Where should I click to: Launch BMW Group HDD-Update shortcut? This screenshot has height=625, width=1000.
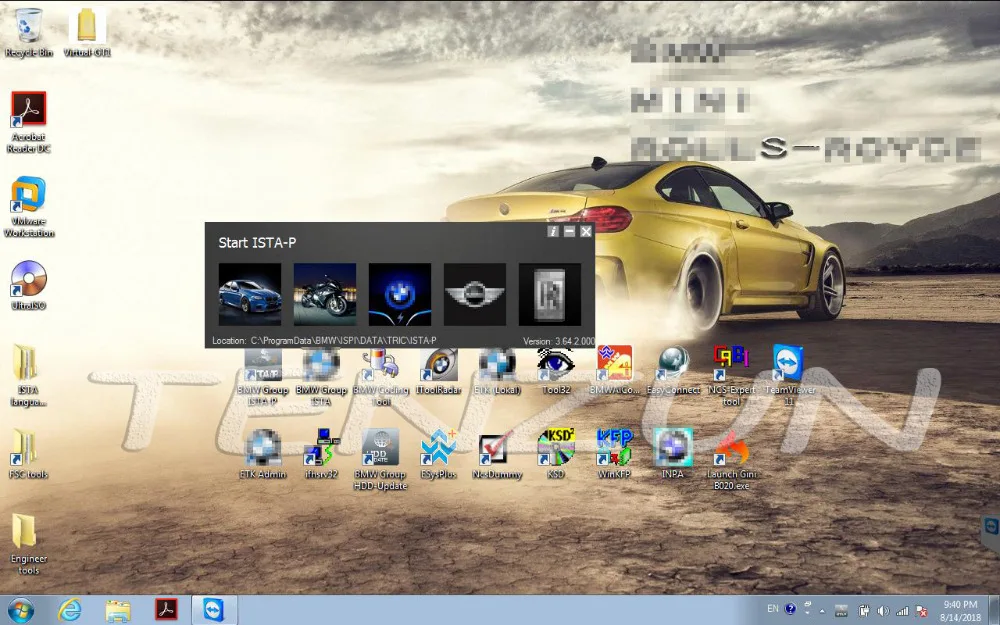point(380,460)
